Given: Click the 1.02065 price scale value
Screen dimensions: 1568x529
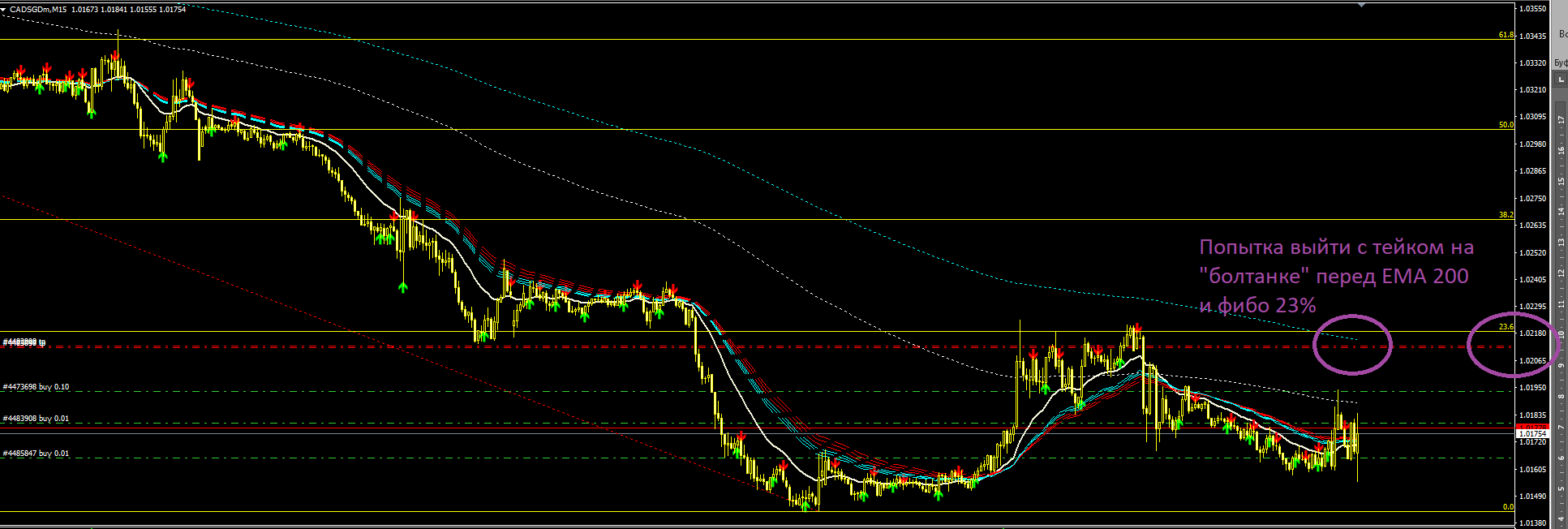Looking at the screenshot, I should click(1532, 361).
